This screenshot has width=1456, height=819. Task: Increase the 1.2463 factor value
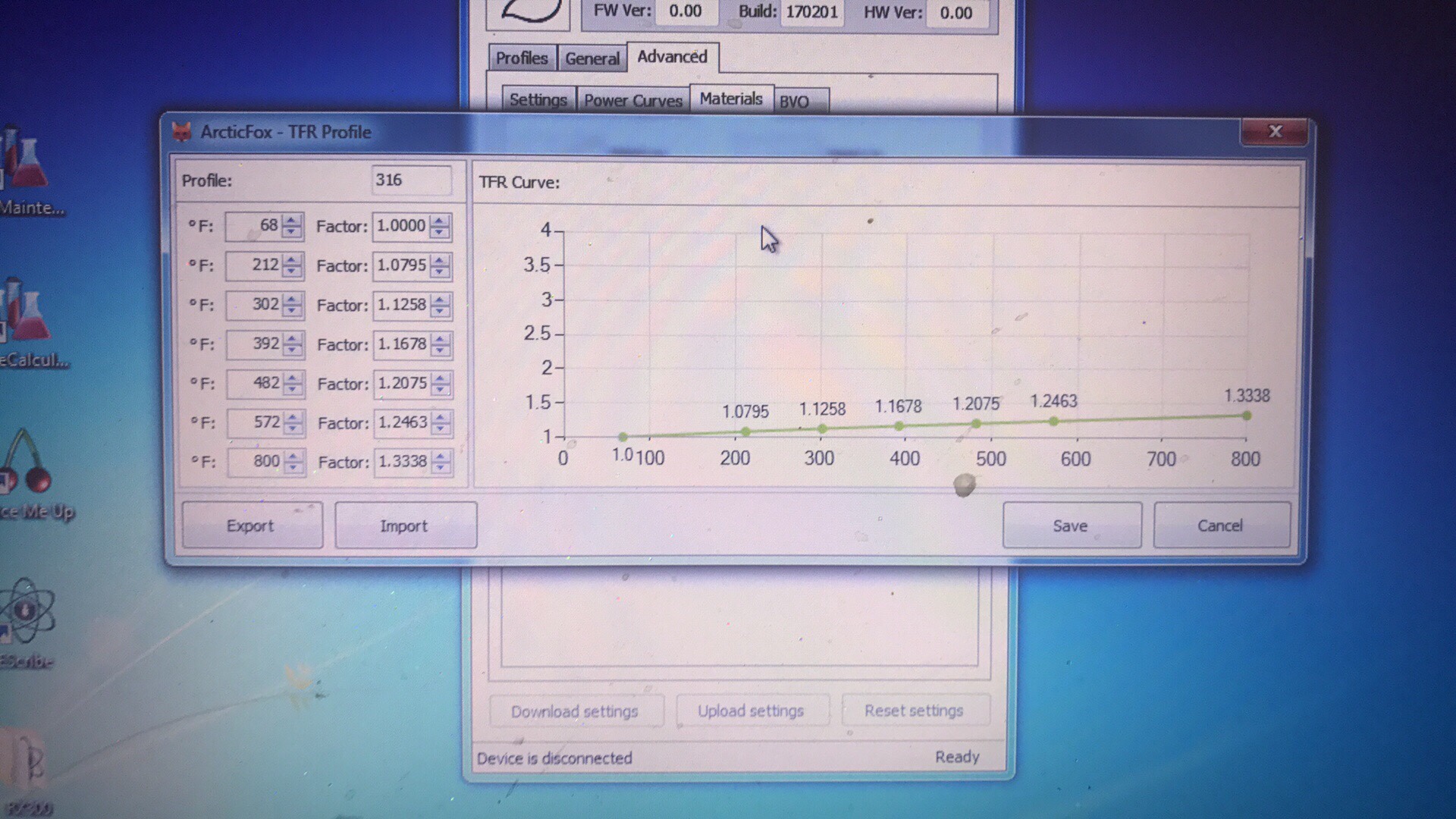tap(441, 418)
